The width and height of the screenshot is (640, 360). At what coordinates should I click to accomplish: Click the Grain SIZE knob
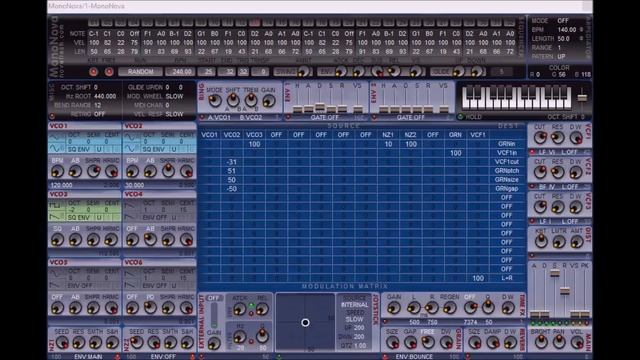[392, 342]
